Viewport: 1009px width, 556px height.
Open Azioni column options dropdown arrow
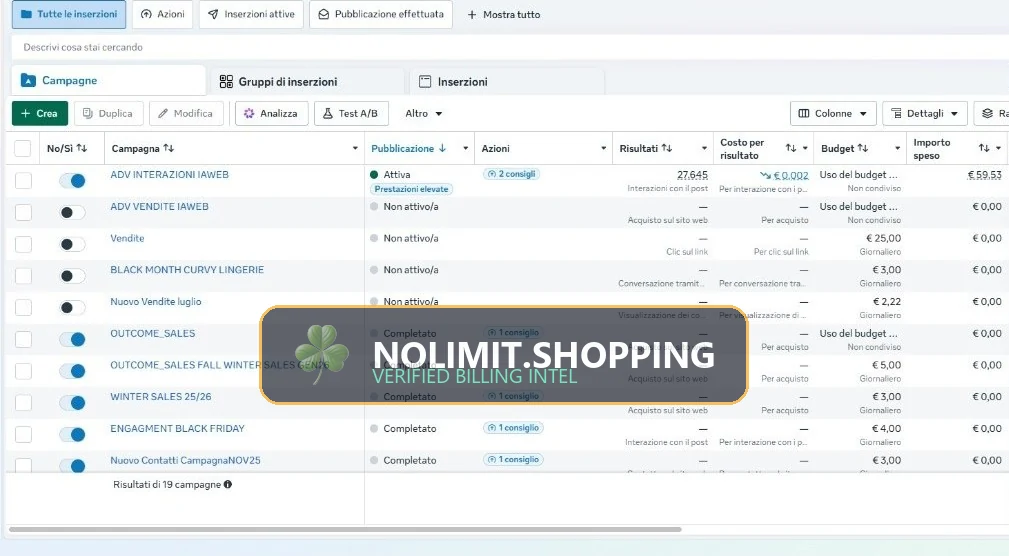tap(604, 148)
